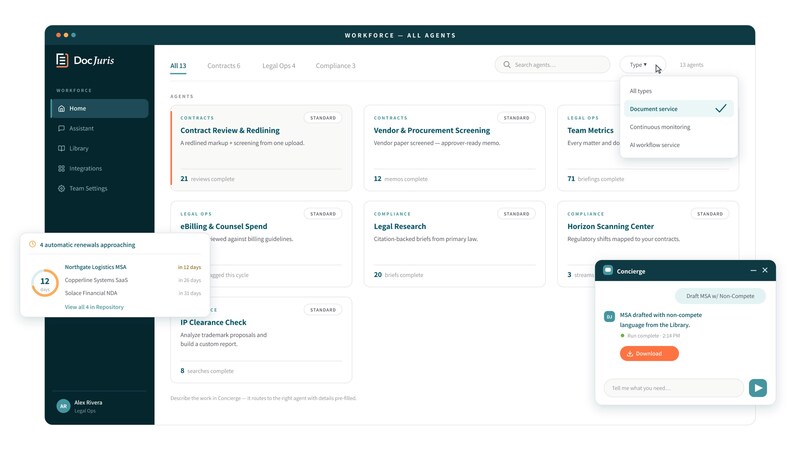Click the 21 reviews complete count
Image resolution: width=800 pixels, height=450 pixels.
tap(207, 179)
